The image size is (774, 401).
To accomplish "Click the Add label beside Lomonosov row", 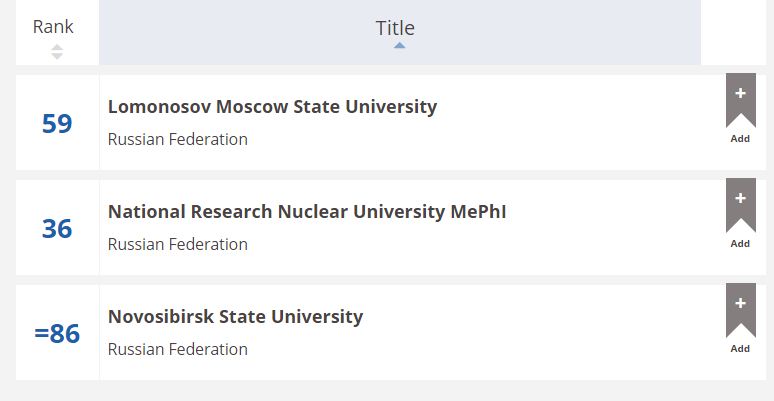I will click(x=740, y=139).
